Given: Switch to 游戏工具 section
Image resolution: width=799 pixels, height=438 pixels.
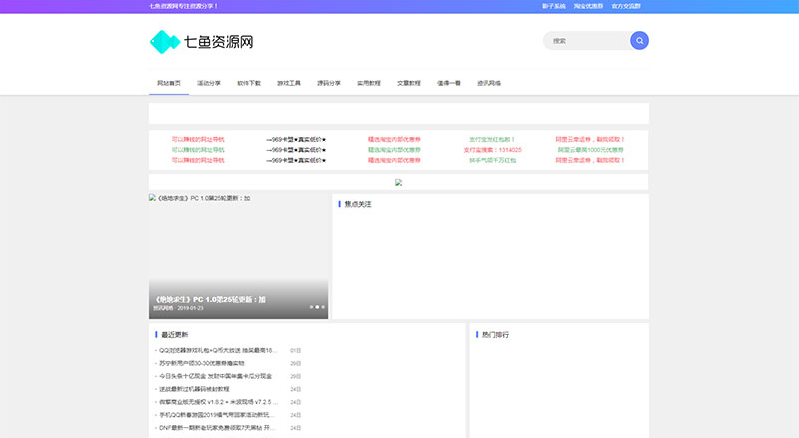Looking at the screenshot, I should (x=289, y=83).
